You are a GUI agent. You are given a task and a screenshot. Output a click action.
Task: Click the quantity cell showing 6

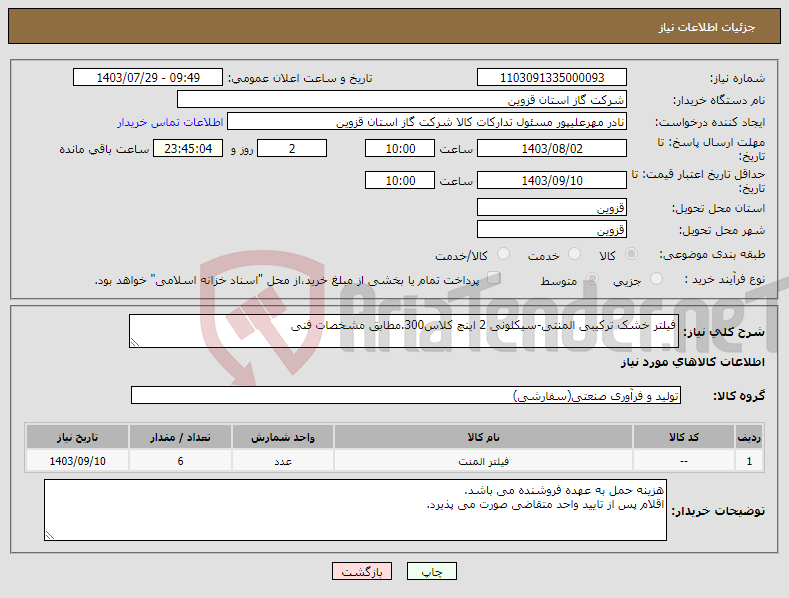[x=180, y=461]
